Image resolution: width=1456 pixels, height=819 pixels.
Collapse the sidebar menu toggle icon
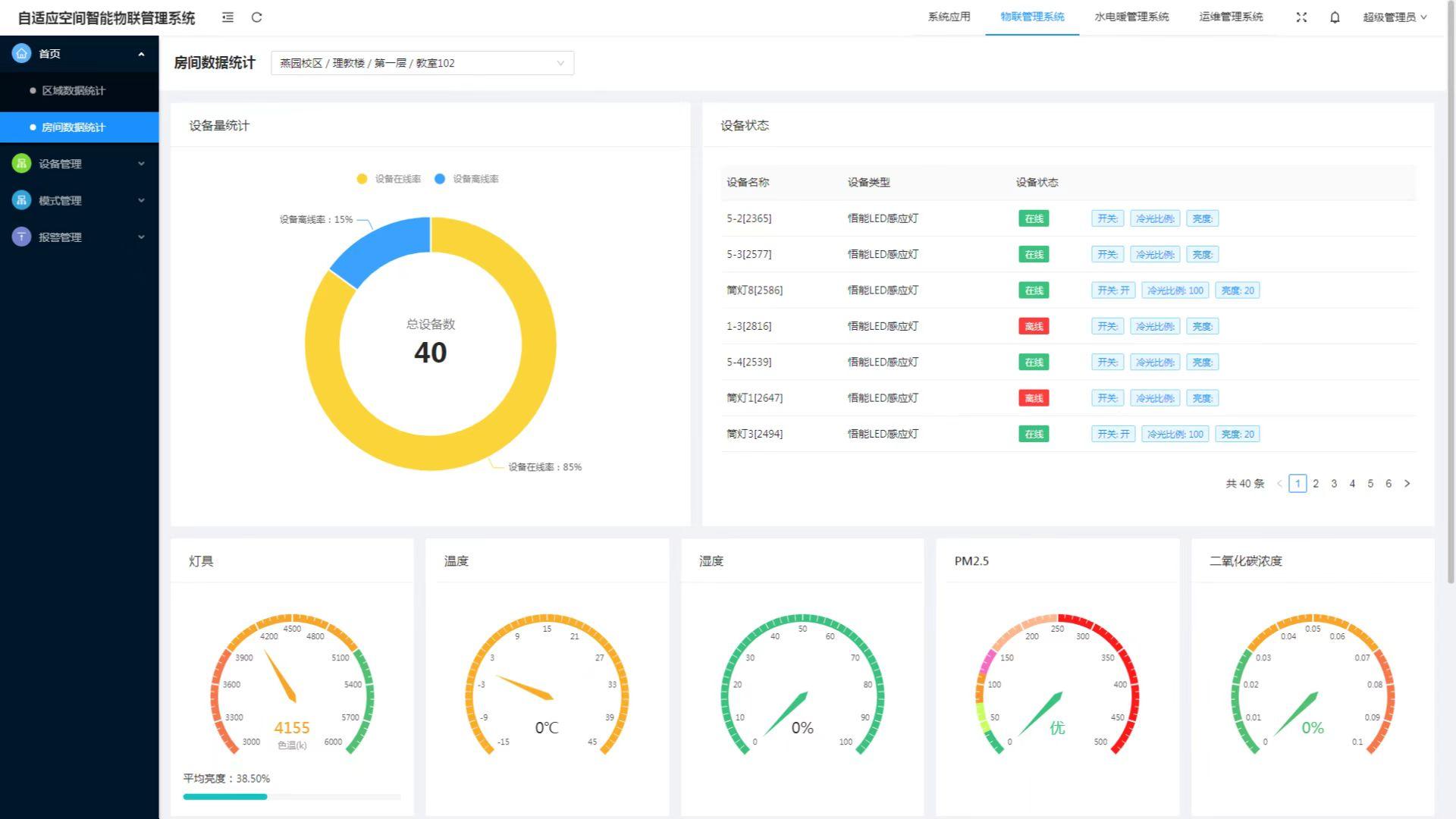coord(227,17)
